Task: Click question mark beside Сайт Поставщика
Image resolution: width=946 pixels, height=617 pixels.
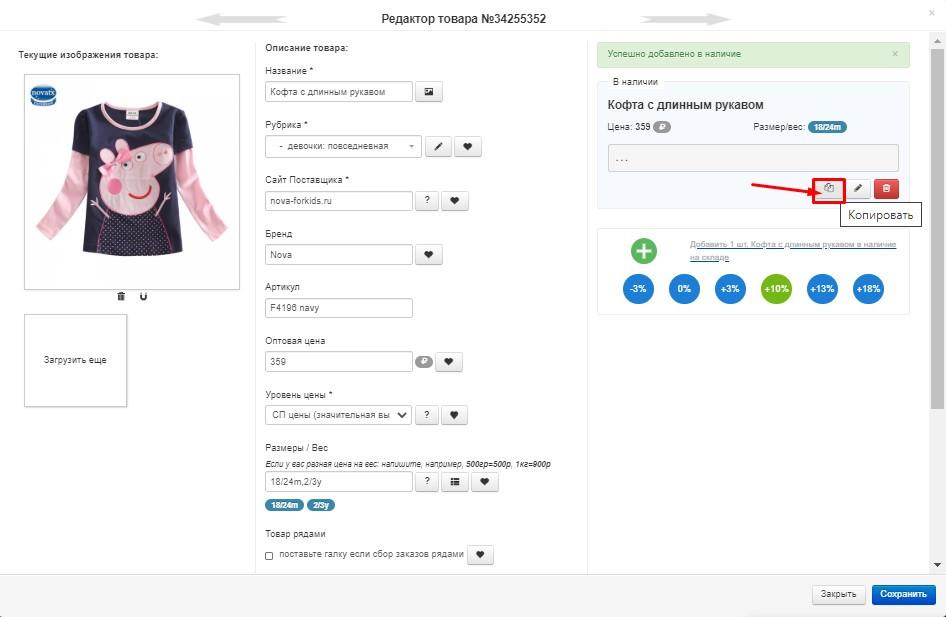Action: click(x=427, y=201)
